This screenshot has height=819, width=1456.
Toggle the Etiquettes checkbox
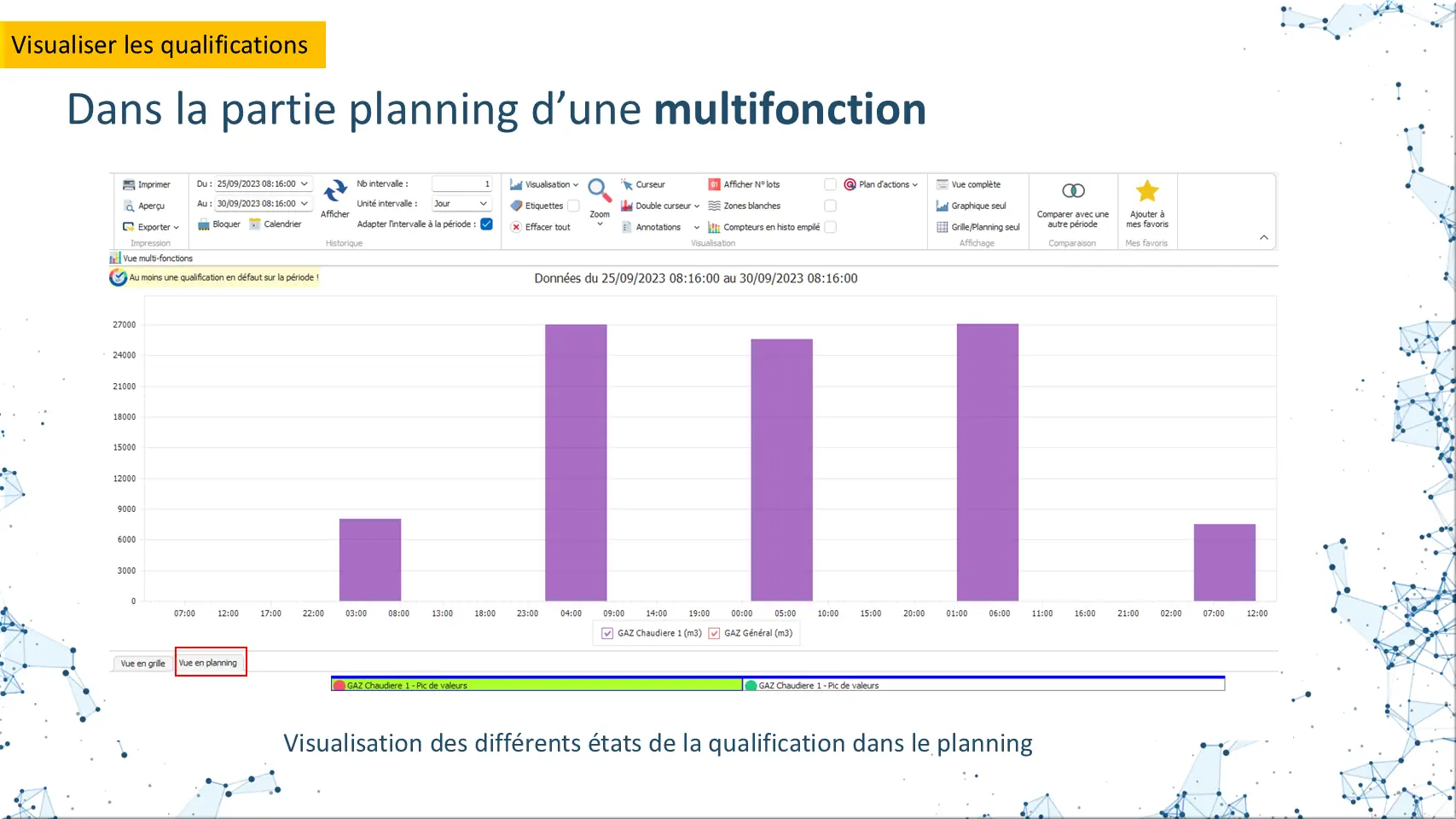[x=573, y=206]
